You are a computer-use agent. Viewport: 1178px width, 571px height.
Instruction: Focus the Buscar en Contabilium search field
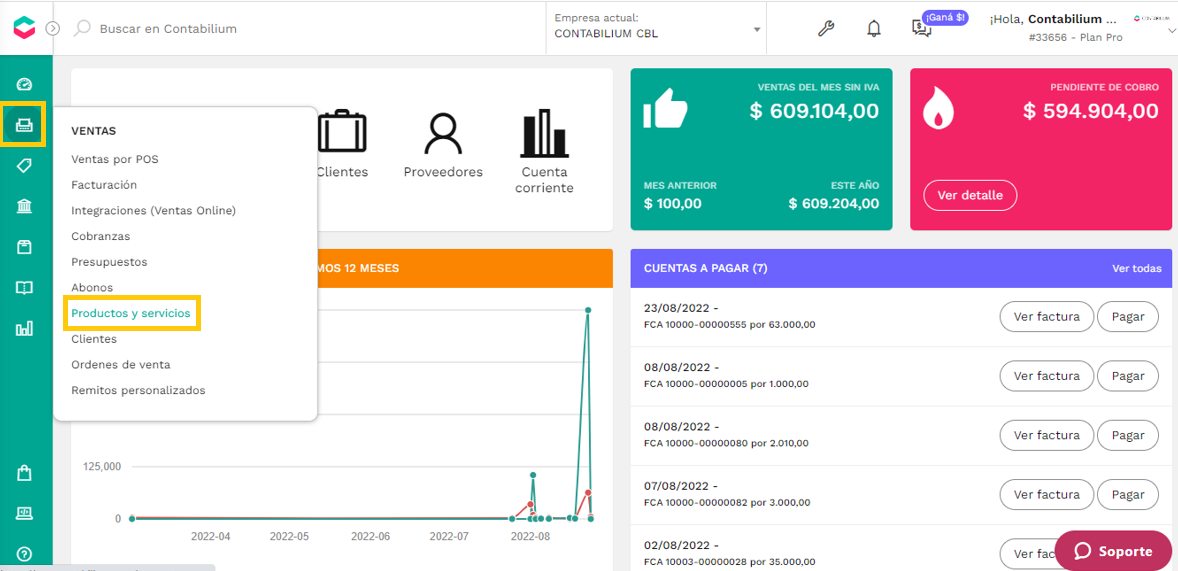click(x=168, y=29)
